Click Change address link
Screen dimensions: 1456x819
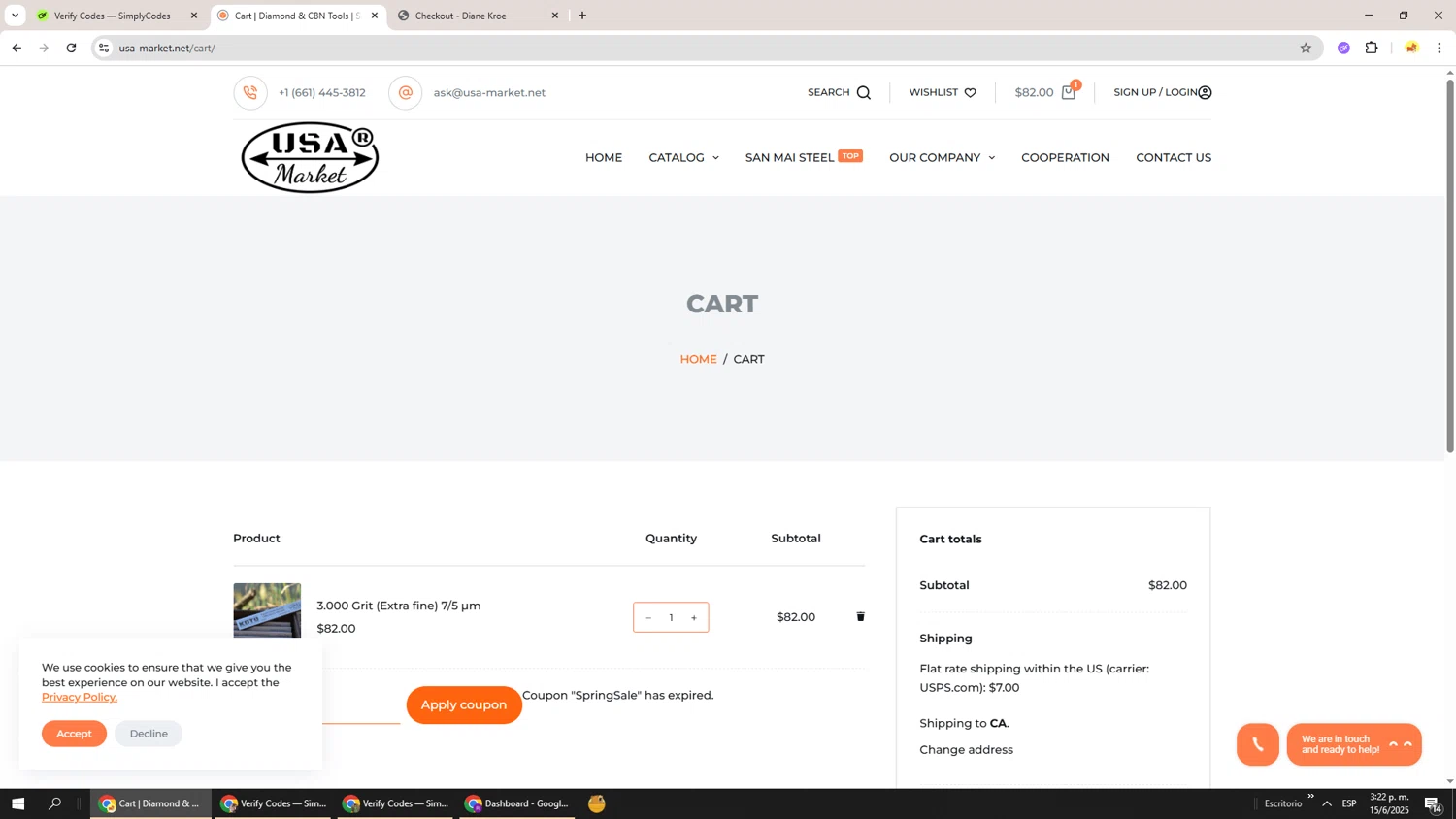966,750
